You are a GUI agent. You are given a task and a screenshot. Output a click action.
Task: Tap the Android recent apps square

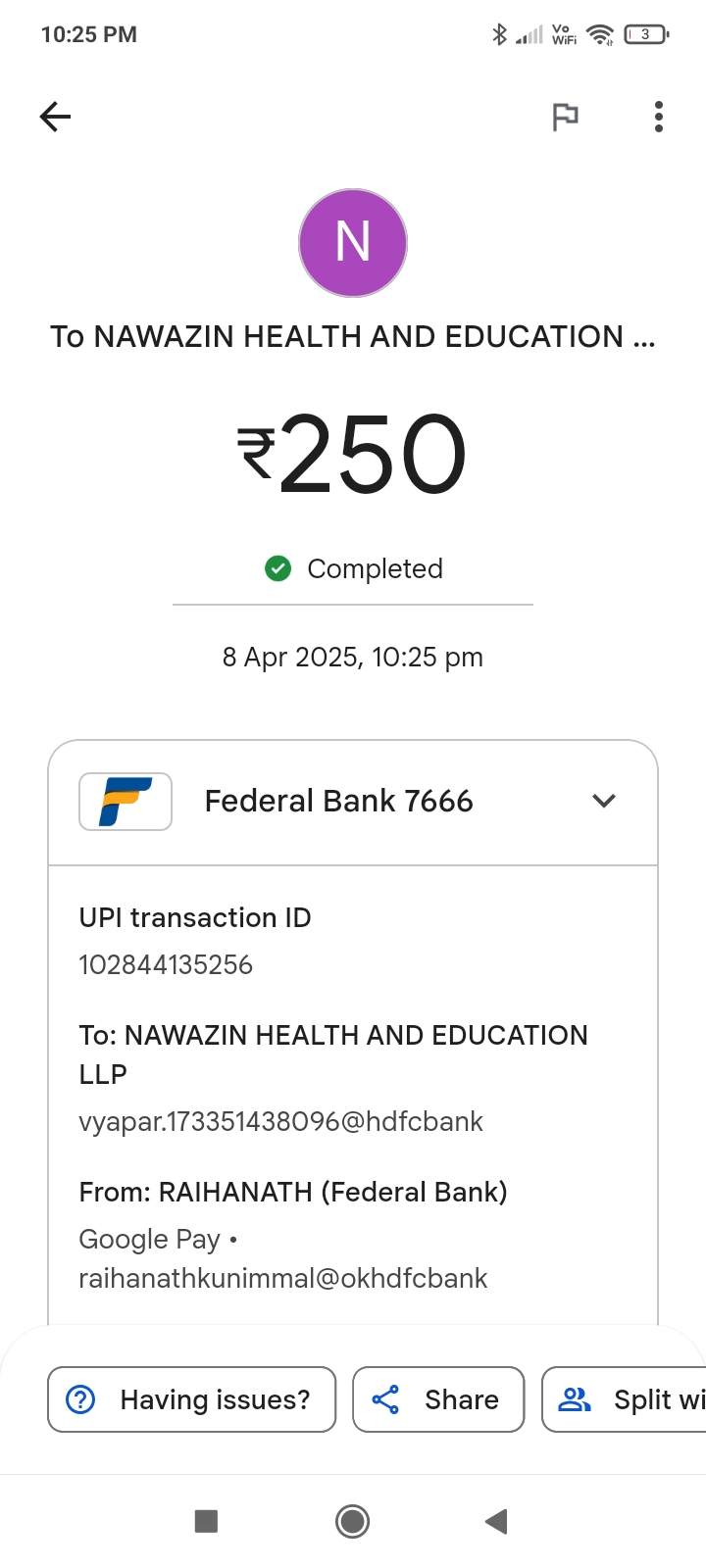[206, 1521]
